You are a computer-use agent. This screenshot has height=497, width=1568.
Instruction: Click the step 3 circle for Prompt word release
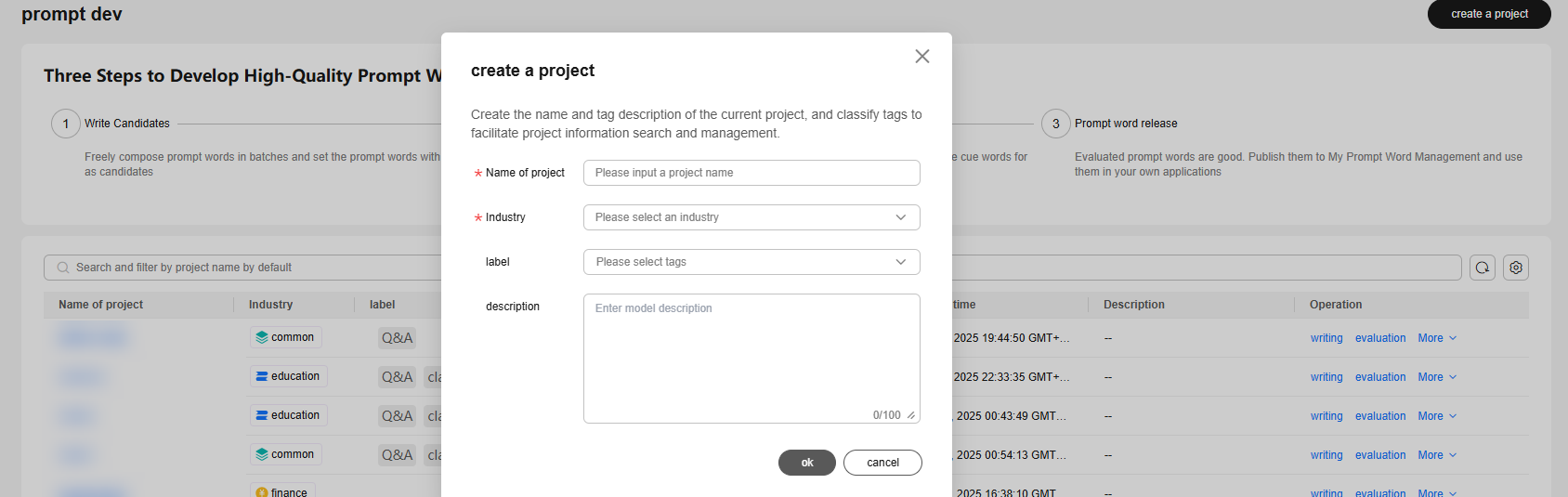click(x=1055, y=124)
